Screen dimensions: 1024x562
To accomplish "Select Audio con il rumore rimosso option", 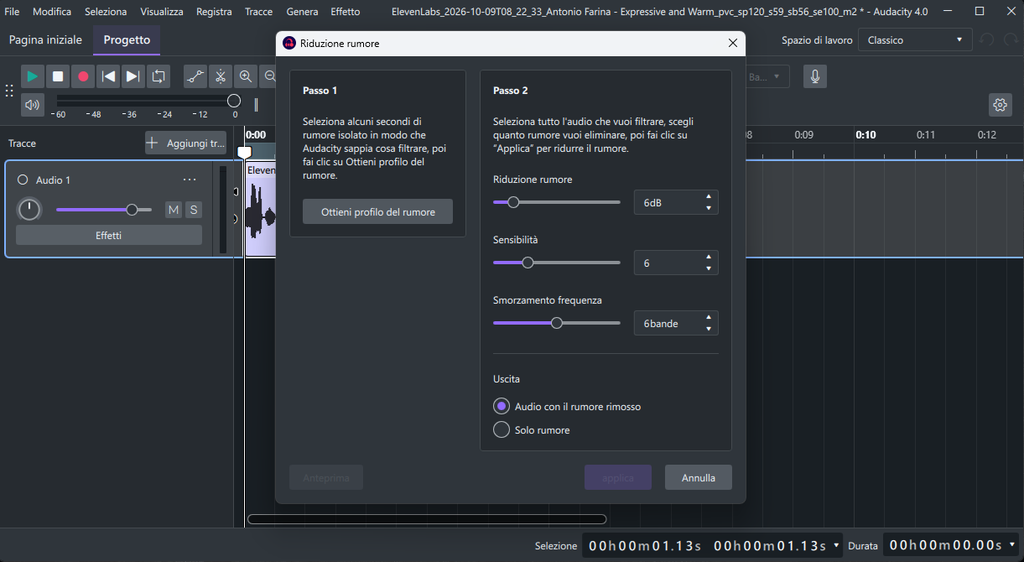I will (x=501, y=406).
